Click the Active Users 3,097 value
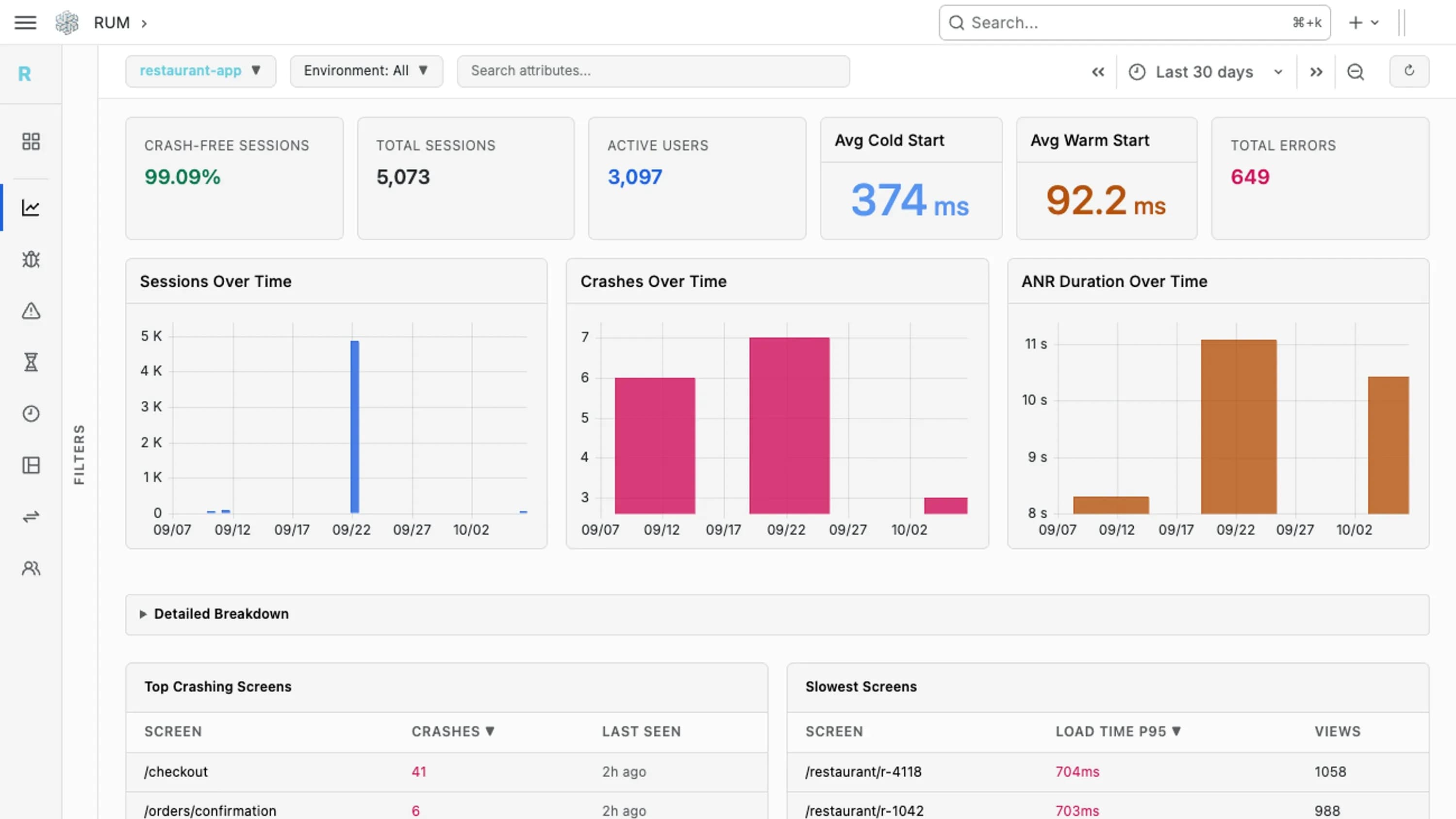This screenshot has height=819, width=1456. click(x=635, y=177)
